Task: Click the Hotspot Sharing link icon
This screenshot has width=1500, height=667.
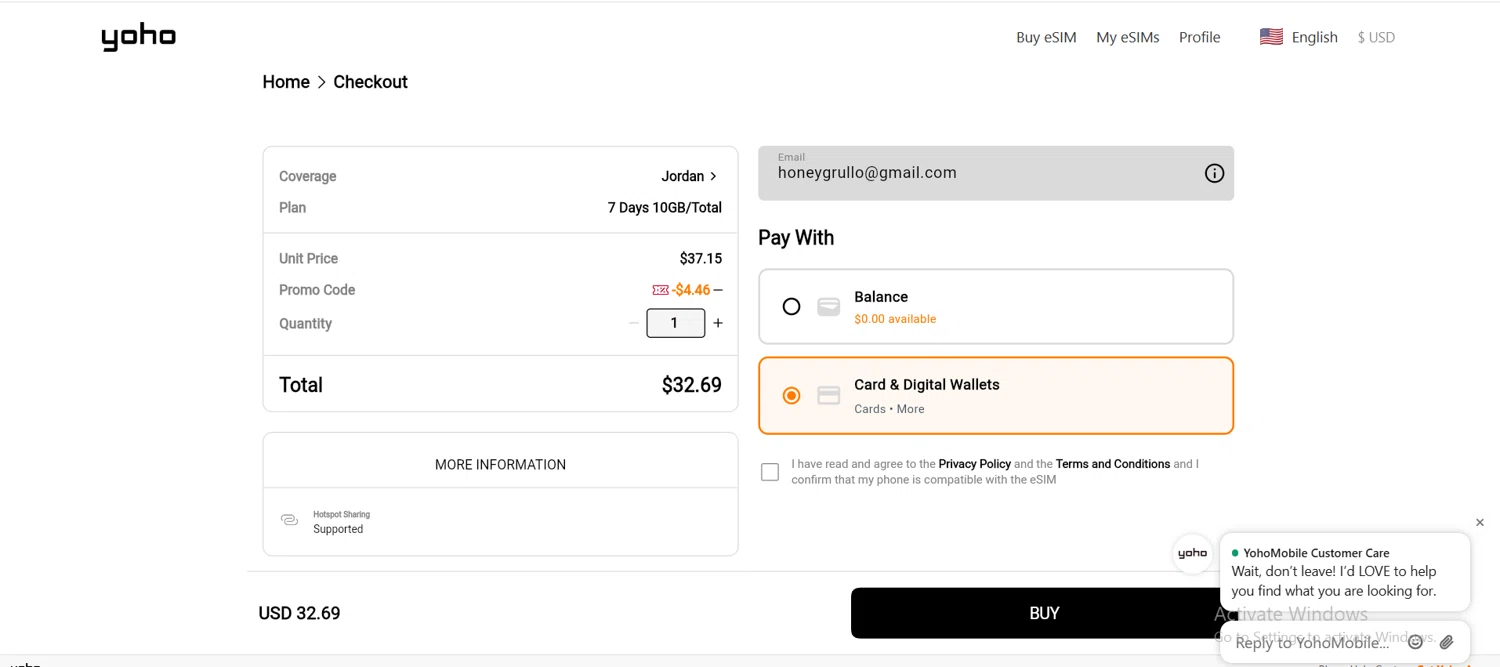Action: [289, 520]
